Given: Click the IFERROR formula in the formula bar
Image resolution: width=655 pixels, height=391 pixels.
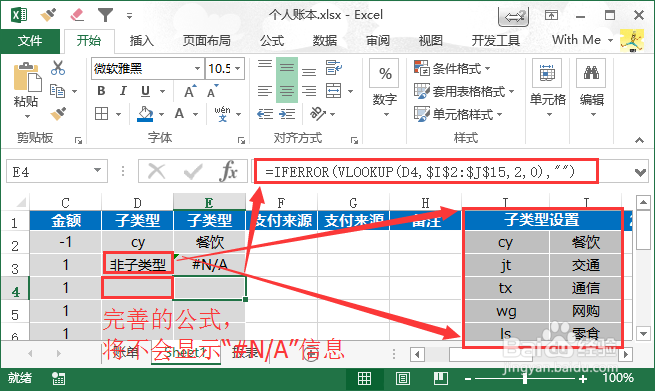Looking at the screenshot, I should (x=419, y=171).
